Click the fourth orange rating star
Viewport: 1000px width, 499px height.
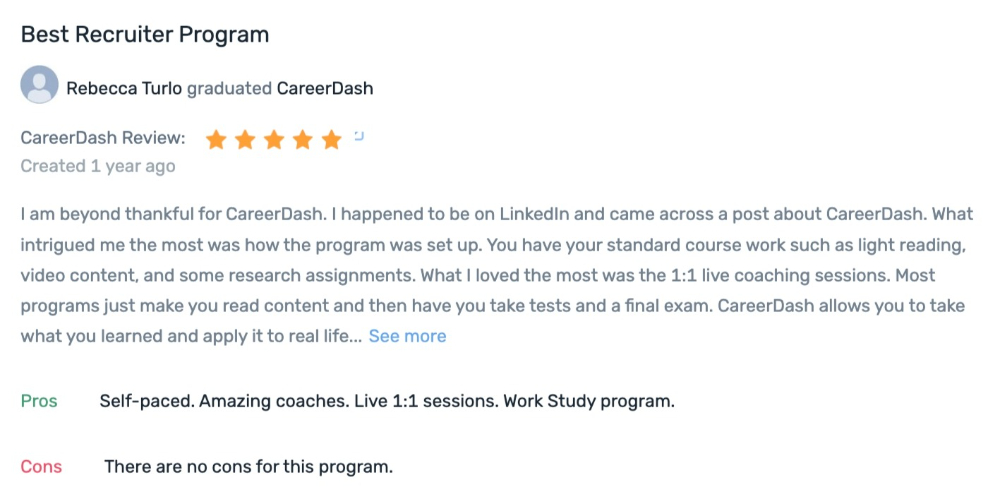pyautogui.click(x=302, y=139)
